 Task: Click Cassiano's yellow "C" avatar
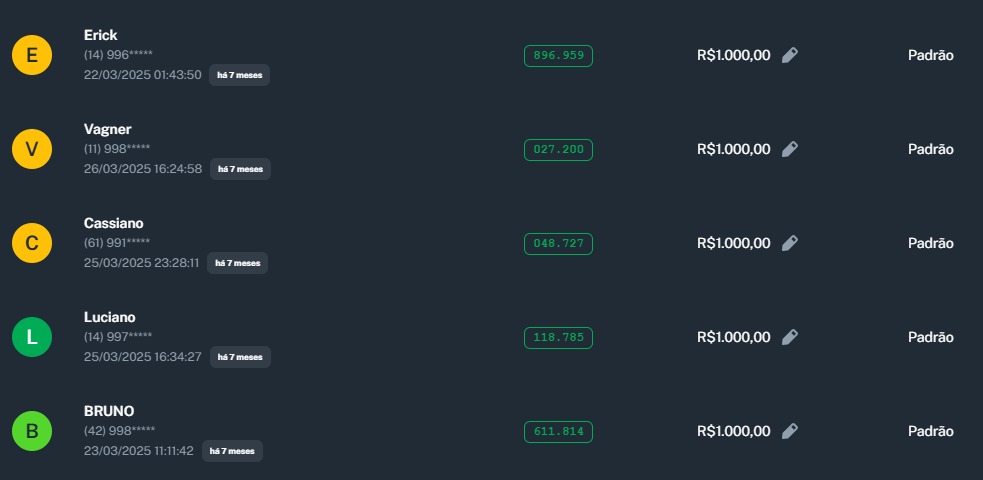pos(32,243)
